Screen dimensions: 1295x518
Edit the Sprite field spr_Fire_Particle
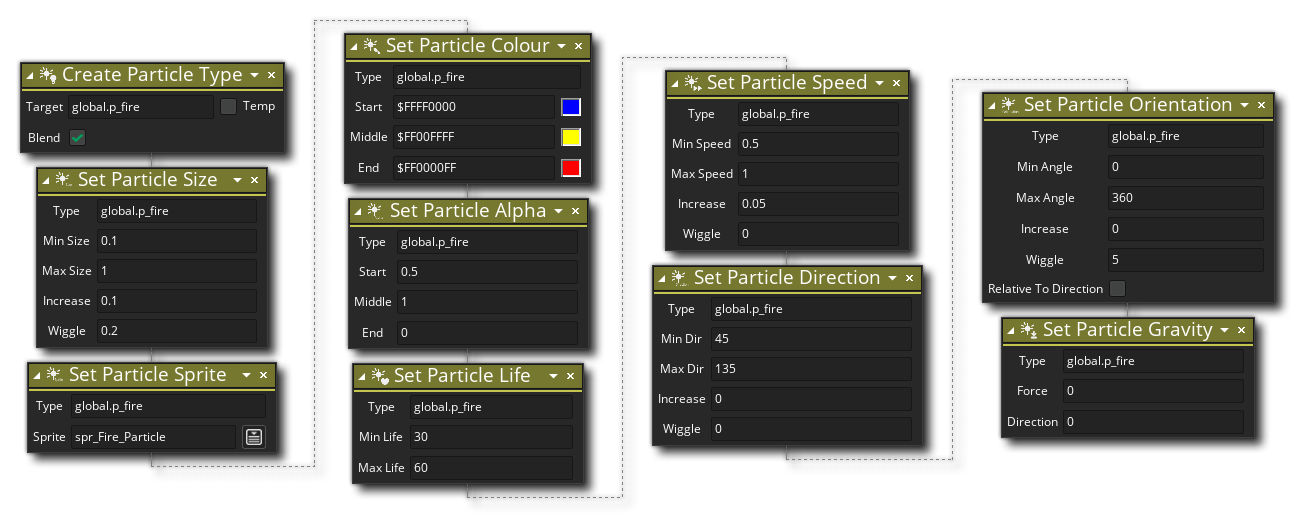pos(153,437)
